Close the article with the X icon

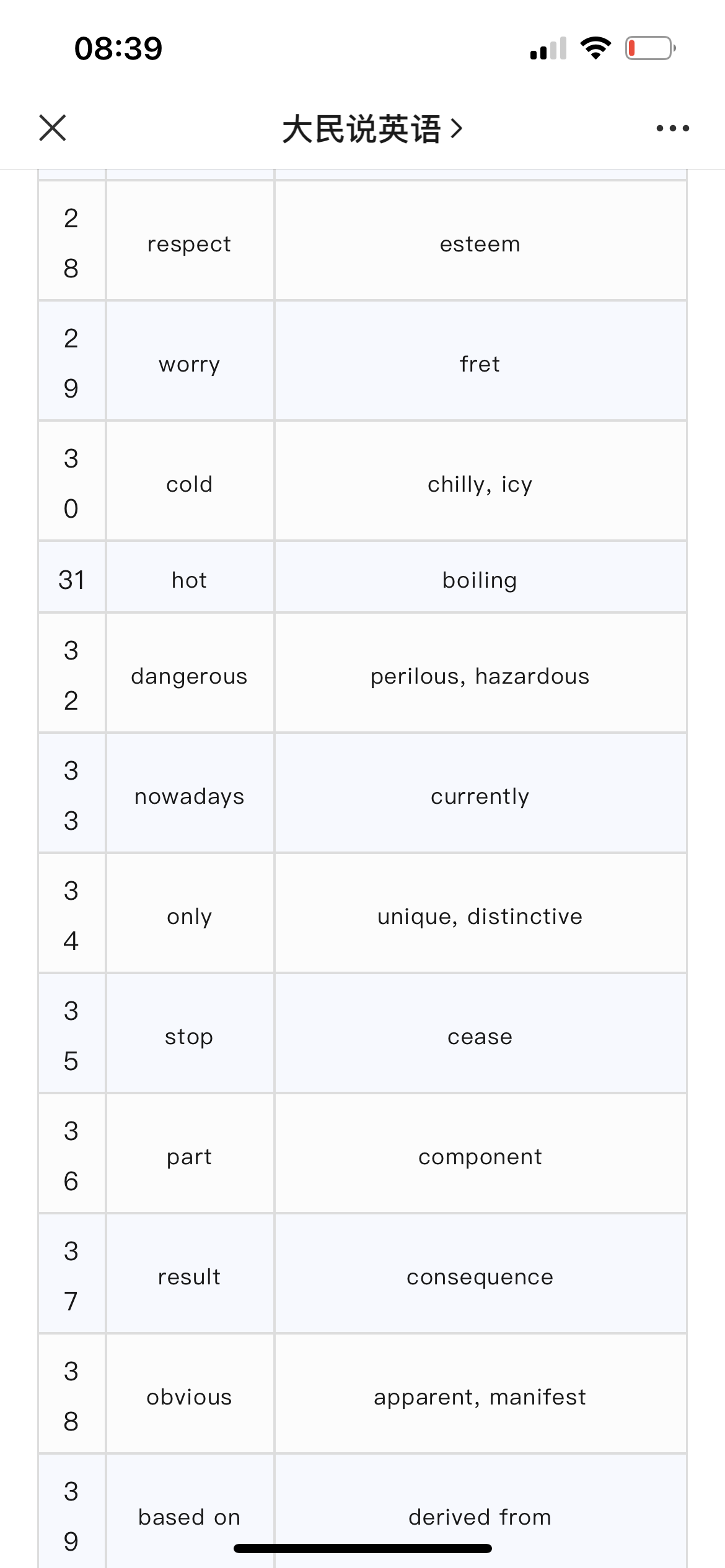(53, 128)
